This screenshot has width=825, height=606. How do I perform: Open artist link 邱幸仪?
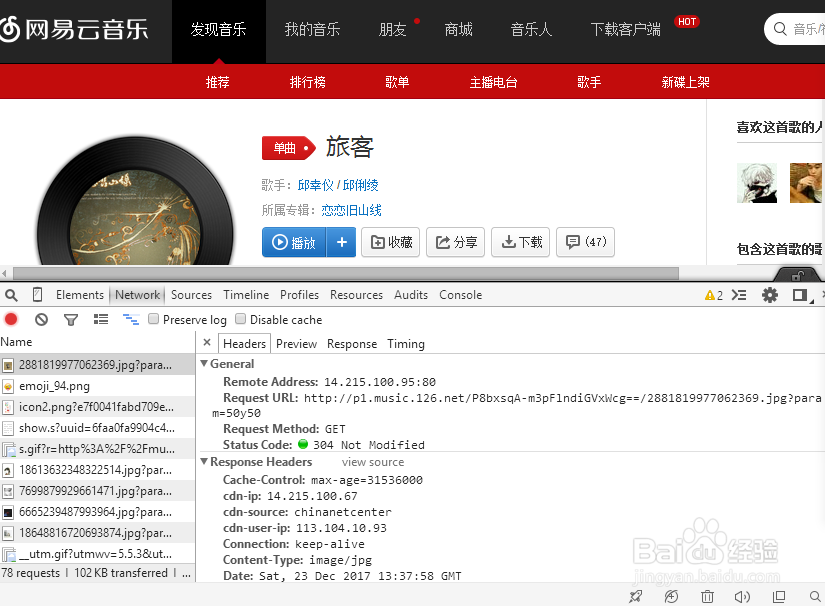[x=315, y=185]
